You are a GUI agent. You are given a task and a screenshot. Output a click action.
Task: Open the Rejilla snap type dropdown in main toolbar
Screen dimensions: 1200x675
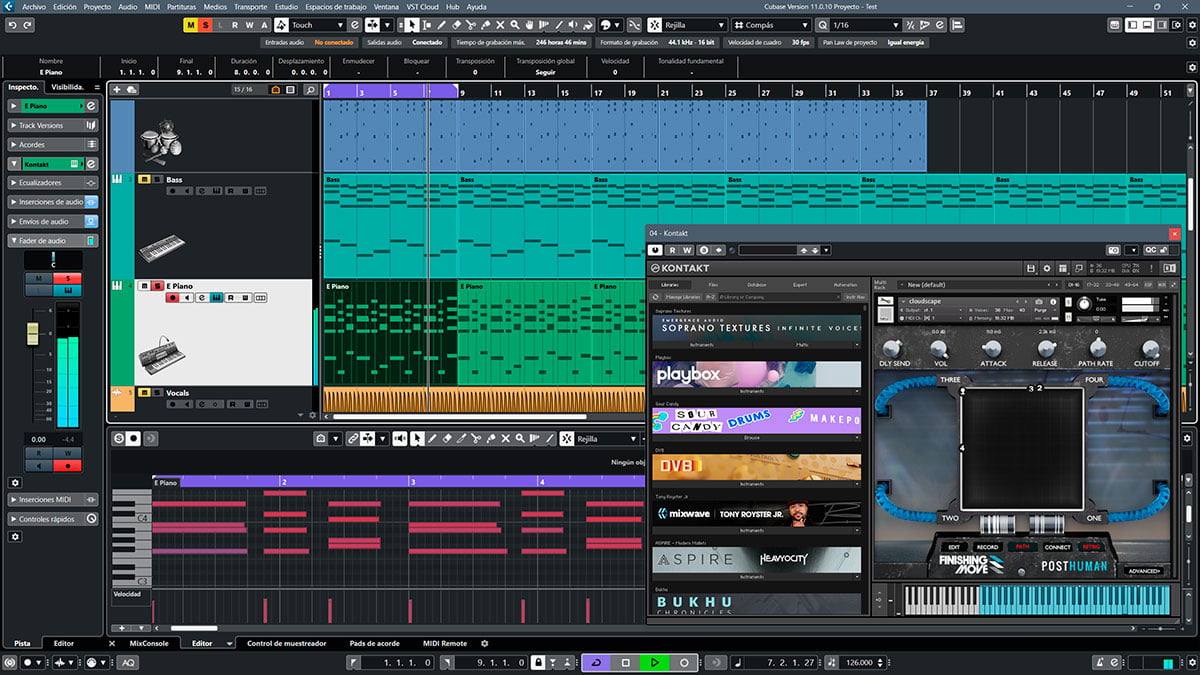(x=695, y=25)
